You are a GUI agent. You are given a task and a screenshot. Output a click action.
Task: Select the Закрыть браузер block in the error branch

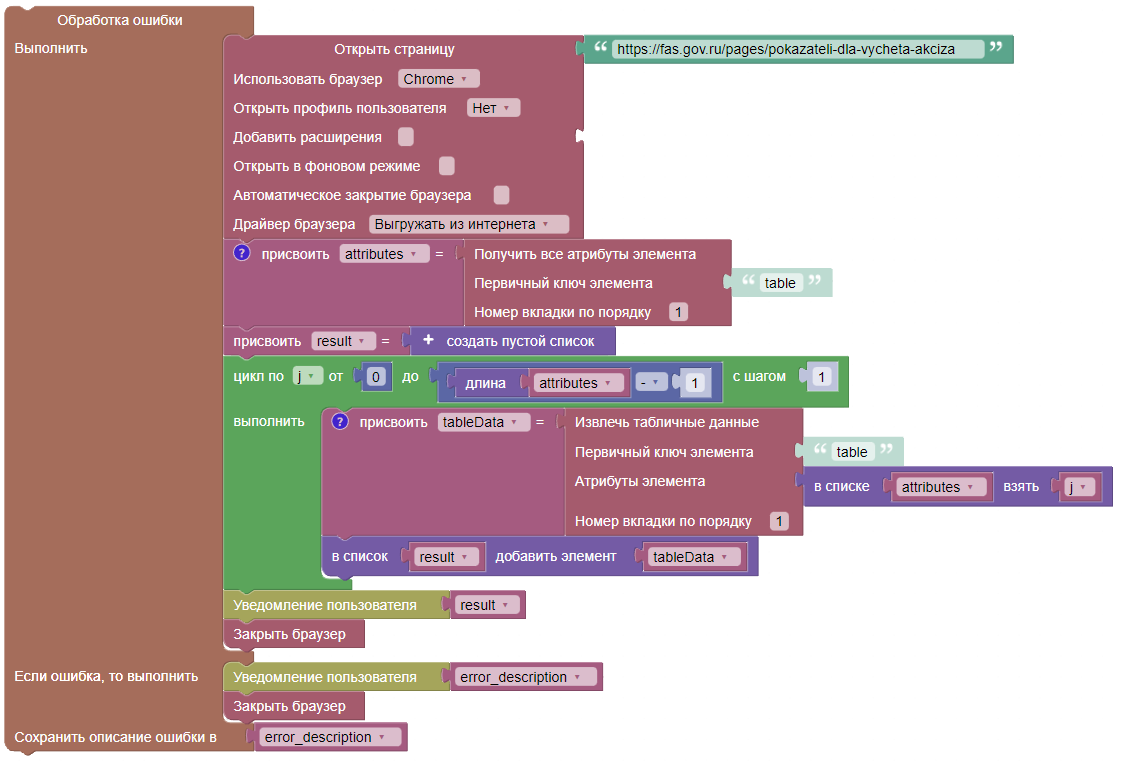[294, 706]
